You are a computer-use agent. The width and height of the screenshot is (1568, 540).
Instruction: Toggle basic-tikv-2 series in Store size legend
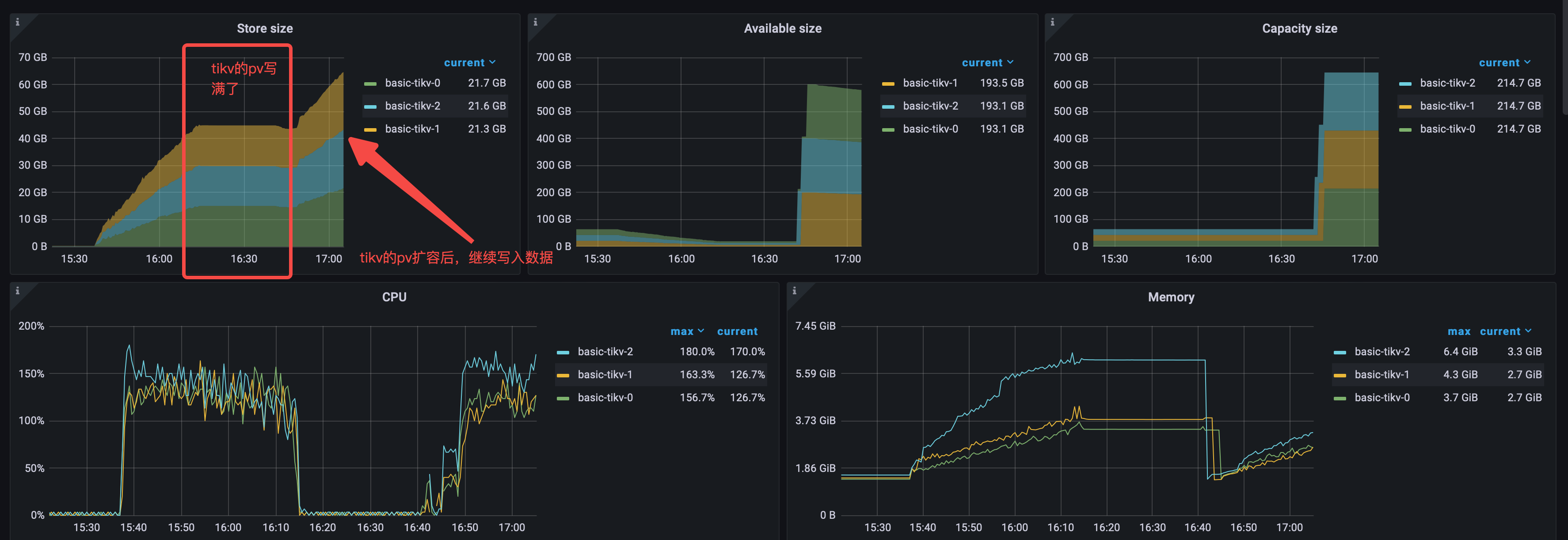(x=412, y=106)
